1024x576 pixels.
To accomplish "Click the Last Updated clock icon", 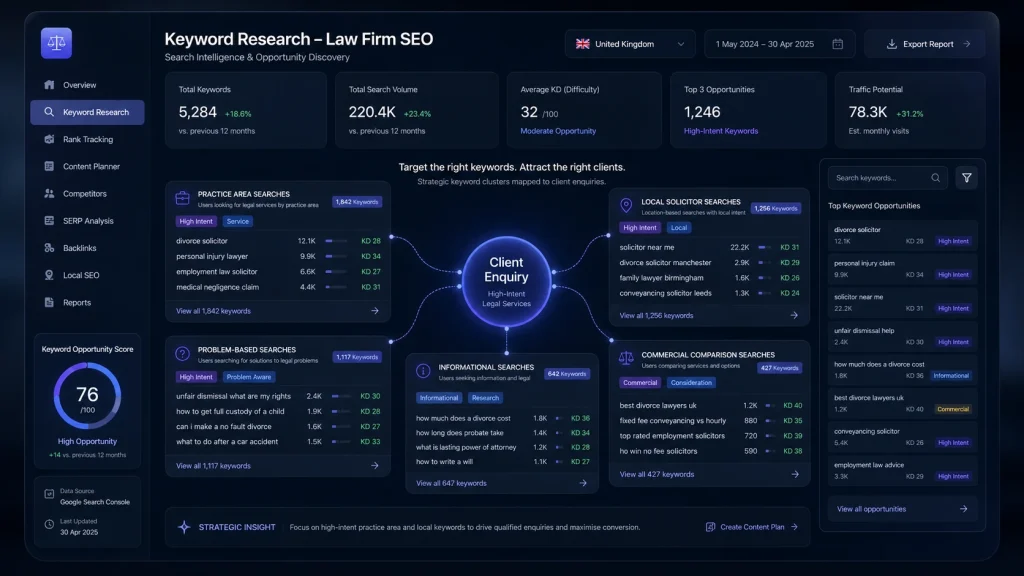I will [49, 524].
